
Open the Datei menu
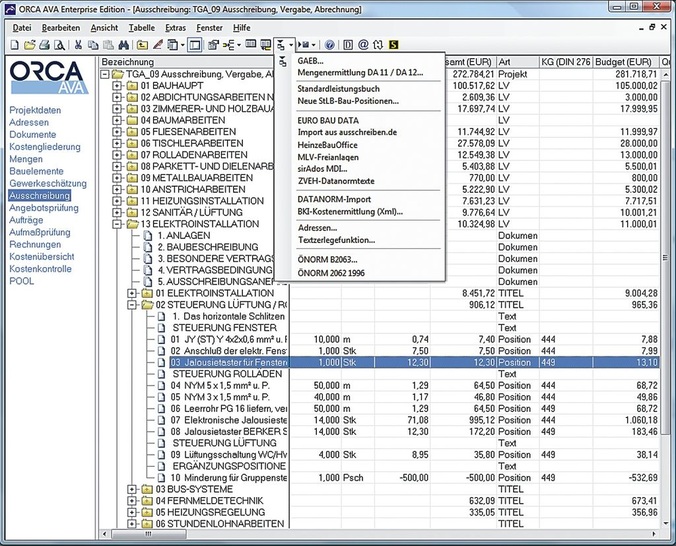click(22, 28)
